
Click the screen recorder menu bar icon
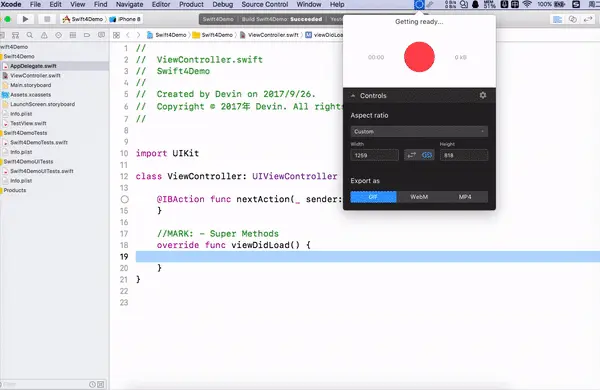(419, 5)
